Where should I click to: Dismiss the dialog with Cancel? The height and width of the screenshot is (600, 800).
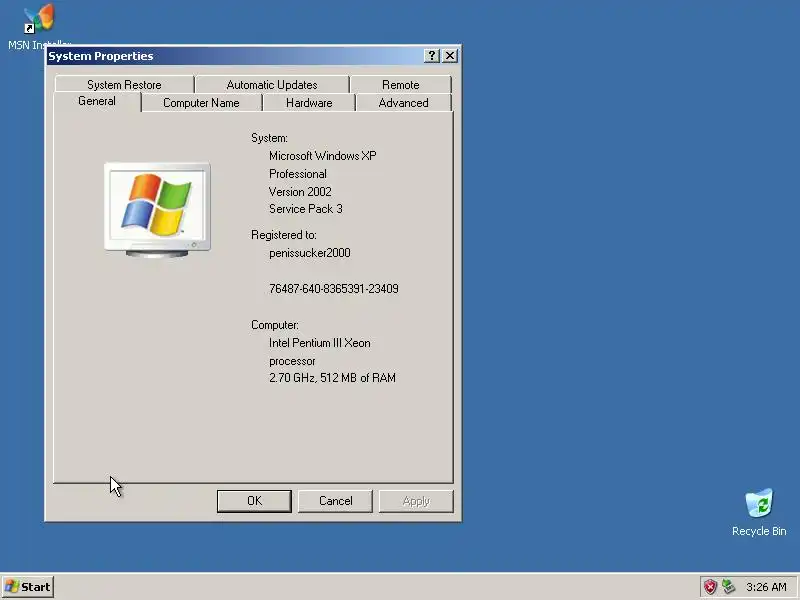pos(335,501)
